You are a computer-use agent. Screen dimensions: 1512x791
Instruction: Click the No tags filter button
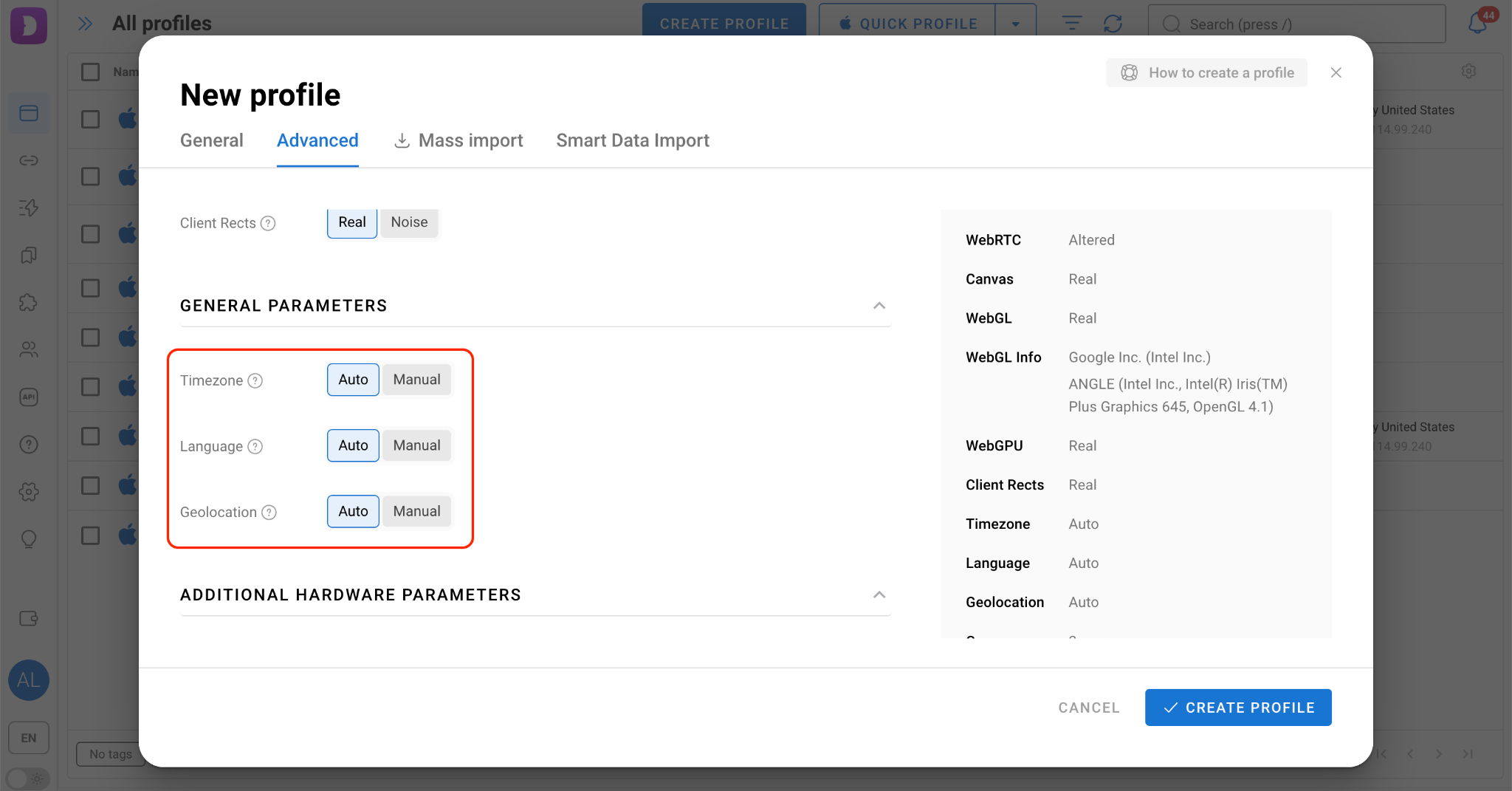tap(111, 754)
